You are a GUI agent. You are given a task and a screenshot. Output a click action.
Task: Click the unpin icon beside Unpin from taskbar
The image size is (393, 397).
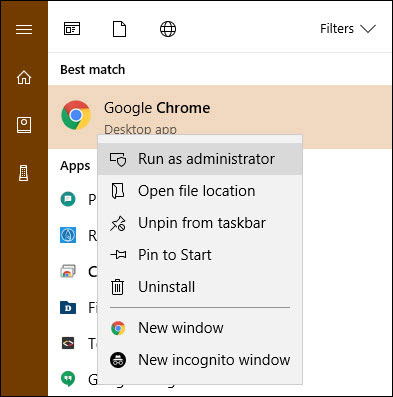[118, 223]
